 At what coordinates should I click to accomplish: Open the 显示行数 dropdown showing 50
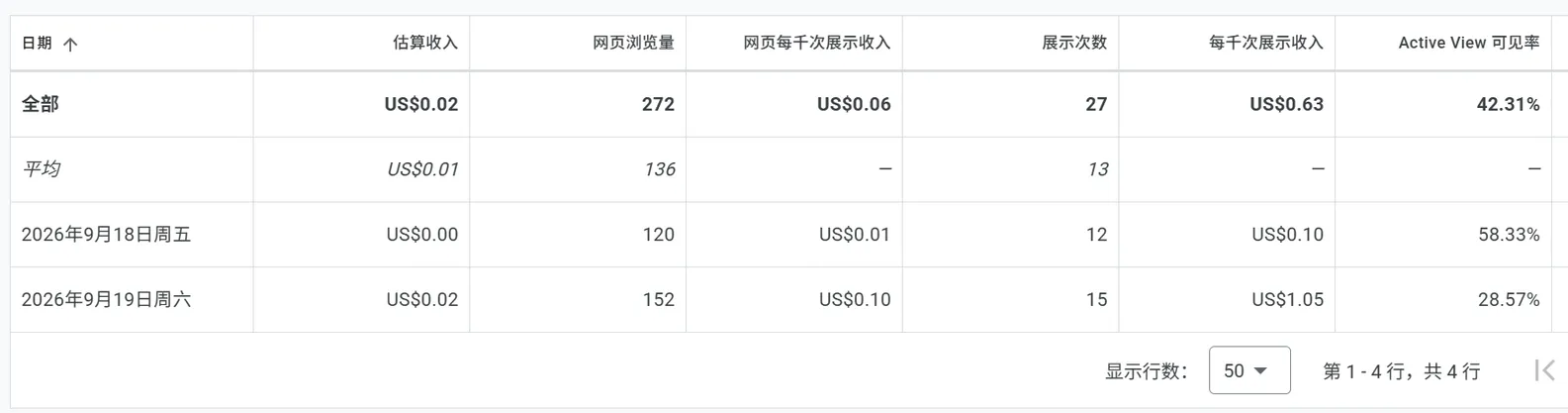[x=1249, y=370]
